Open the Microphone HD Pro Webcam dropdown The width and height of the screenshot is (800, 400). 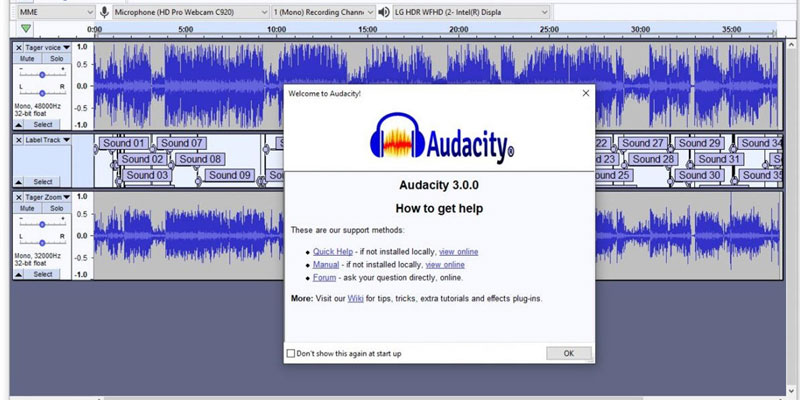click(x=191, y=12)
